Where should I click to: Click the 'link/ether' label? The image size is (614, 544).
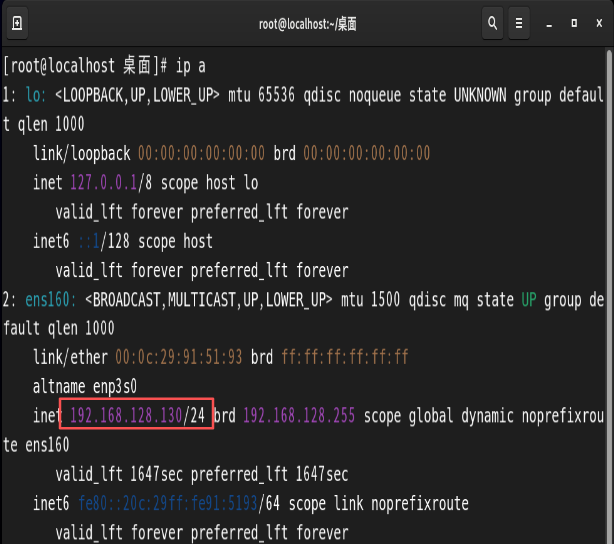(70, 357)
